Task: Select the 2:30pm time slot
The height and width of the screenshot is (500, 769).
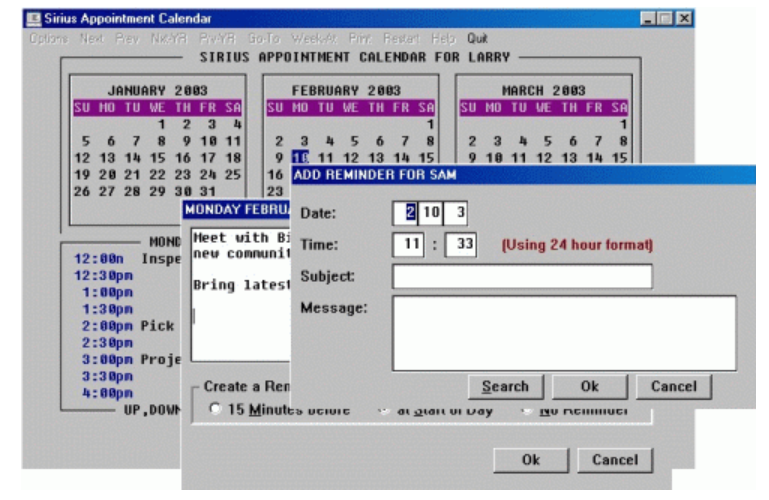Action: click(x=107, y=343)
